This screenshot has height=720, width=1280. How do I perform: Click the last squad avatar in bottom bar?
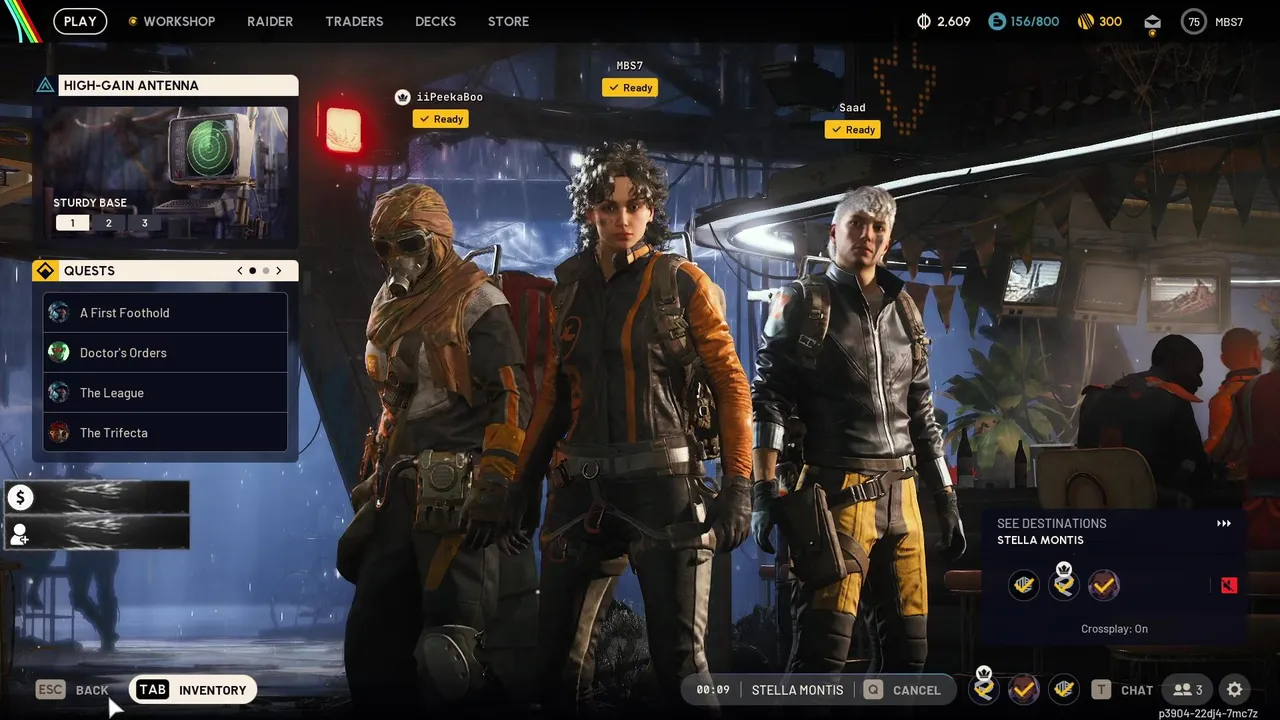(1063, 689)
